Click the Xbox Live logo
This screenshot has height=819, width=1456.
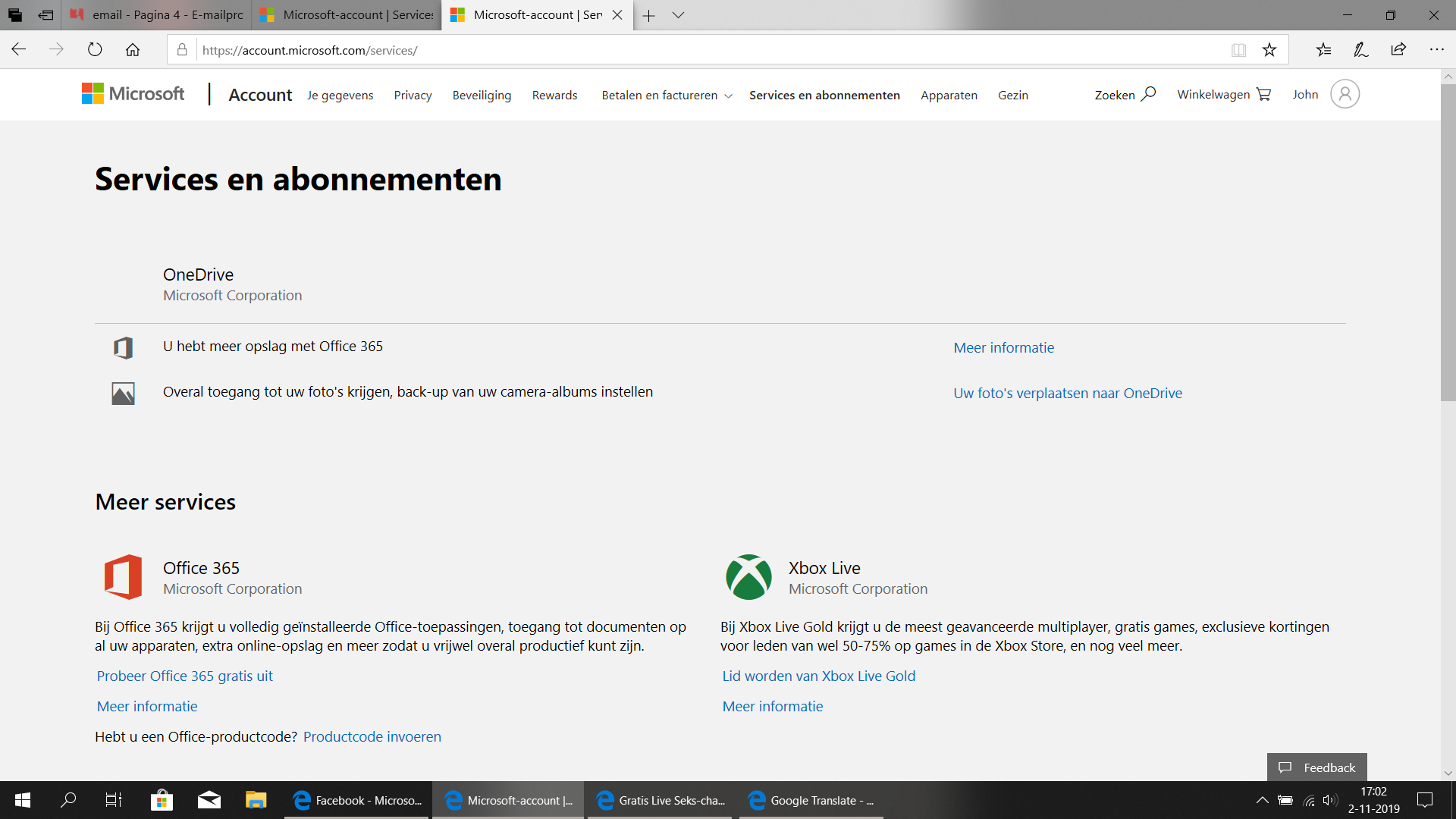pos(748,577)
